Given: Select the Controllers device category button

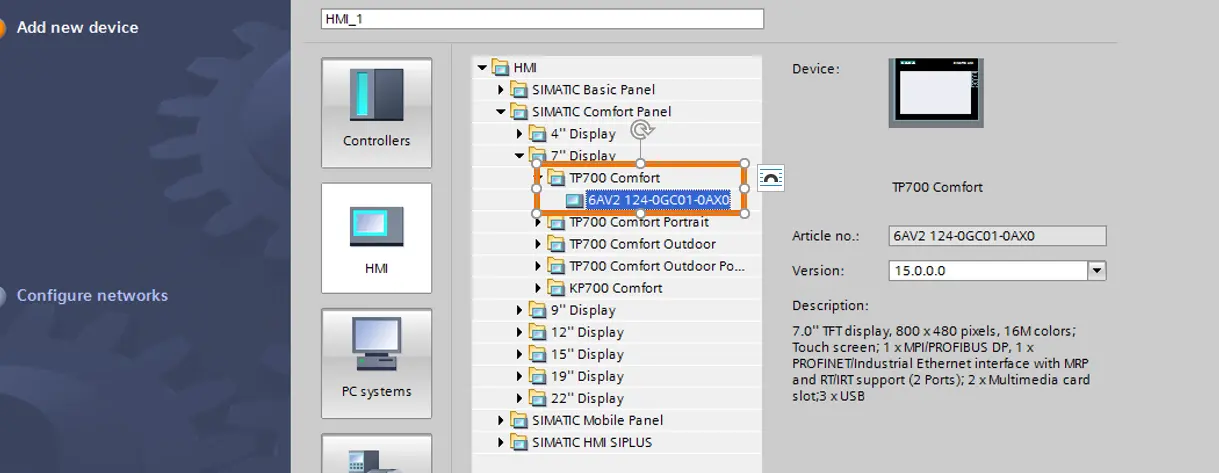Looking at the screenshot, I should pyautogui.click(x=376, y=112).
